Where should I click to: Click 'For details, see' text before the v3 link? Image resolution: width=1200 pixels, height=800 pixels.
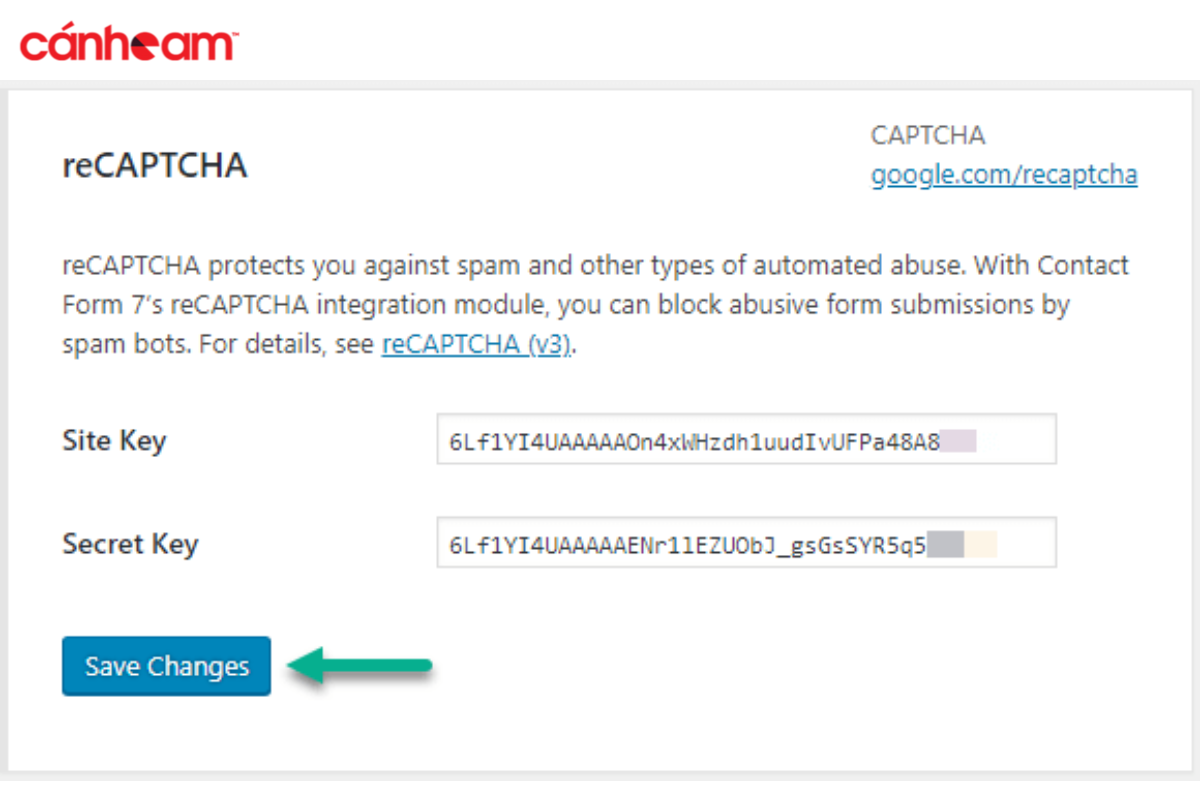(287, 345)
